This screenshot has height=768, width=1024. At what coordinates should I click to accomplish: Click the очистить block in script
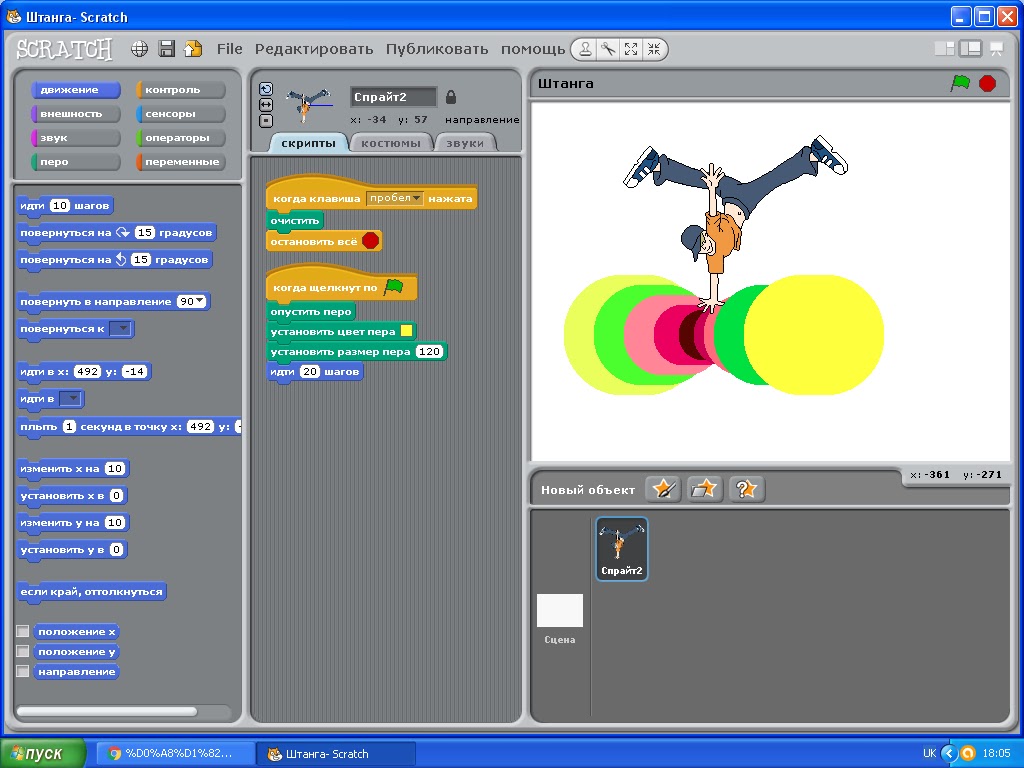pyautogui.click(x=295, y=221)
